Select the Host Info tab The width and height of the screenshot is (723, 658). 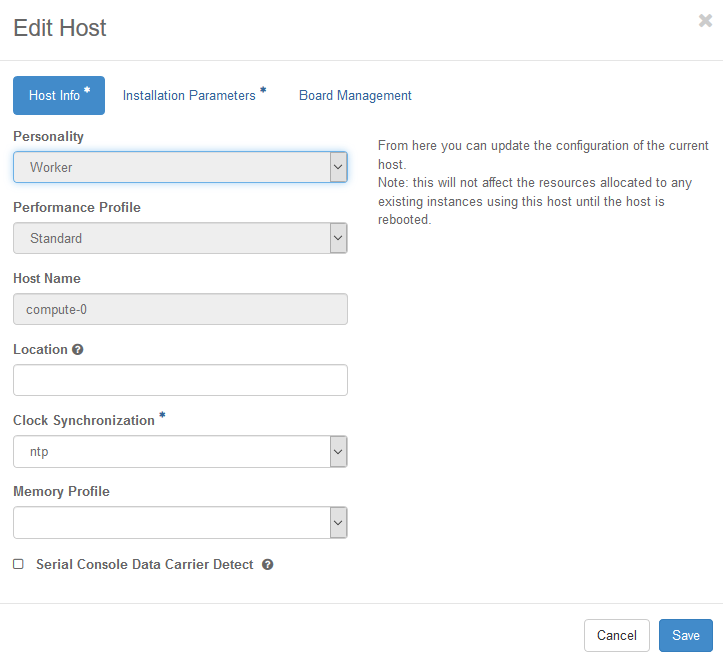pos(59,95)
